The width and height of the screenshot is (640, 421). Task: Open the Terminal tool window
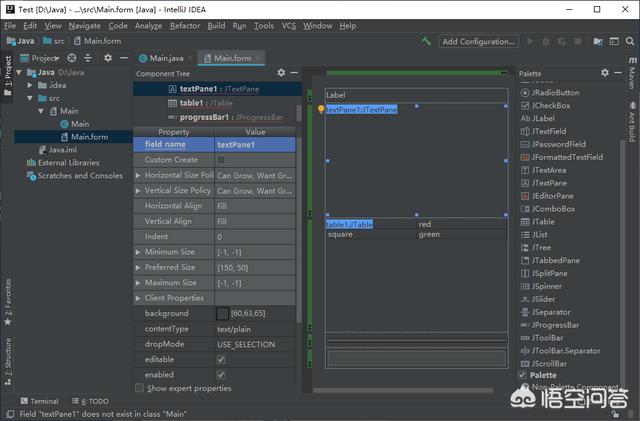tap(40, 401)
